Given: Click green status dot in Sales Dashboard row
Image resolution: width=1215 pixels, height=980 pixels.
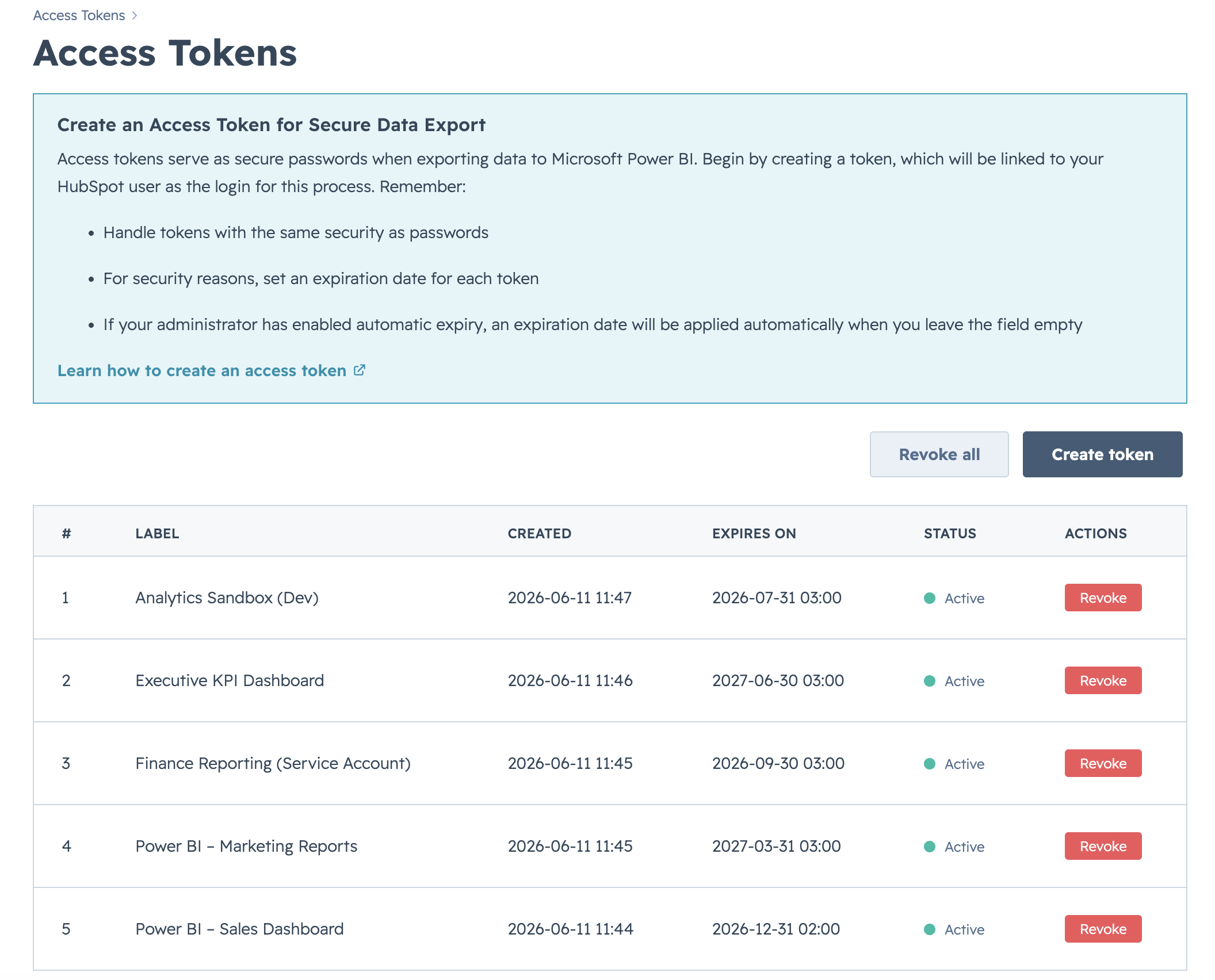Looking at the screenshot, I should pos(929,929).
